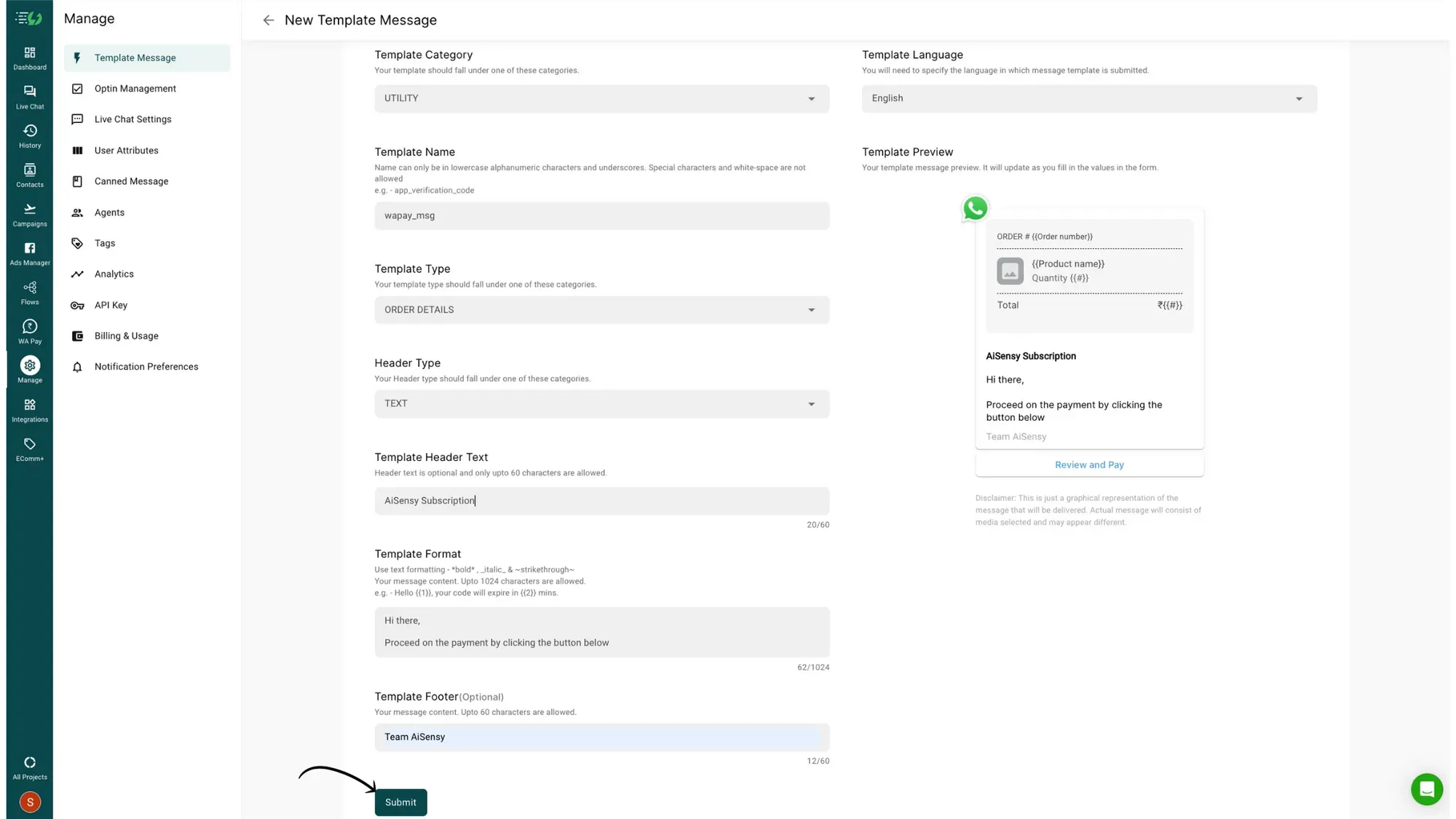Click the Review and Pay link in preview

point(1089,464)
